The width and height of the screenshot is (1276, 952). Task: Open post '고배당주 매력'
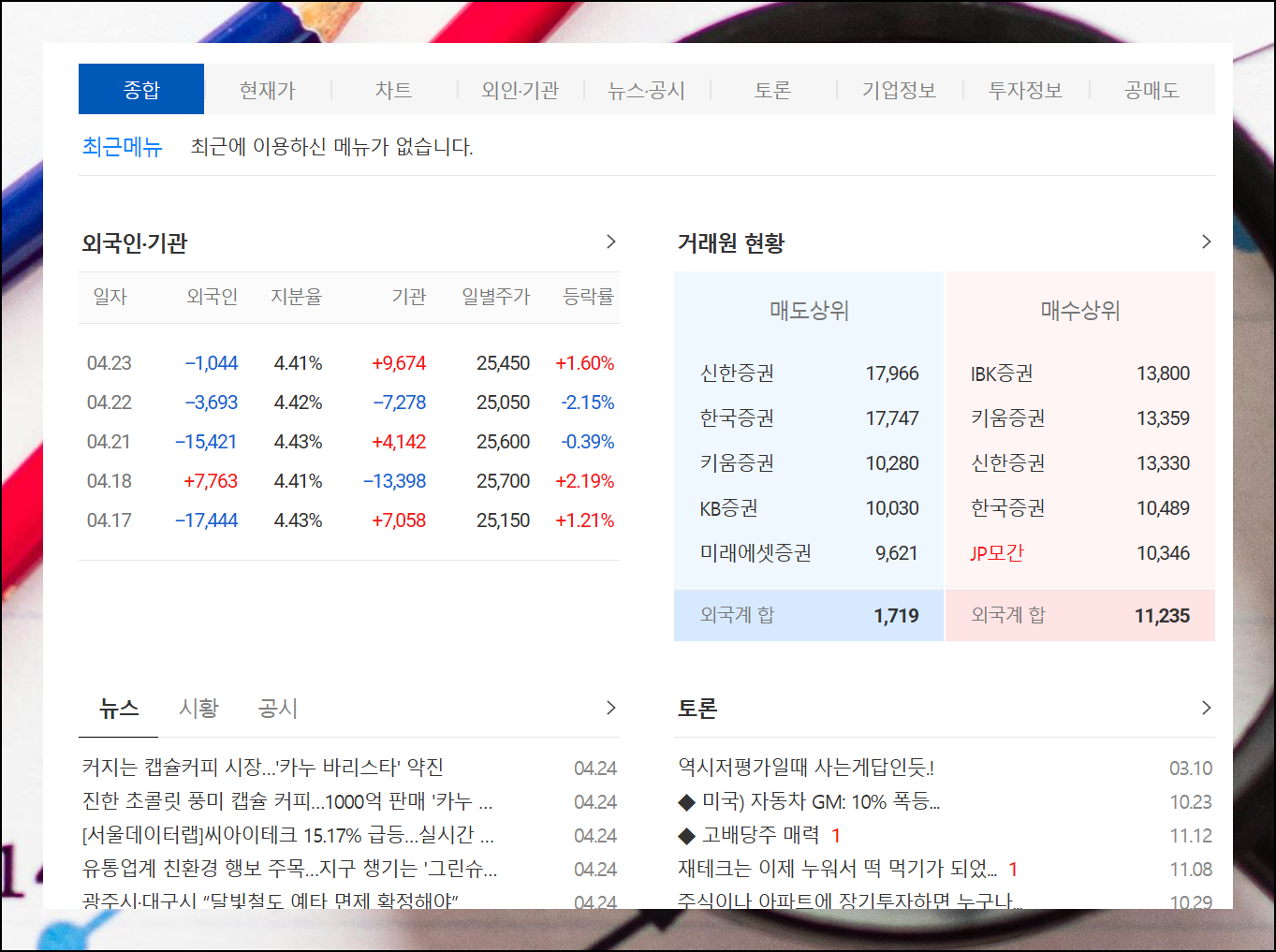tap(749, 835)
